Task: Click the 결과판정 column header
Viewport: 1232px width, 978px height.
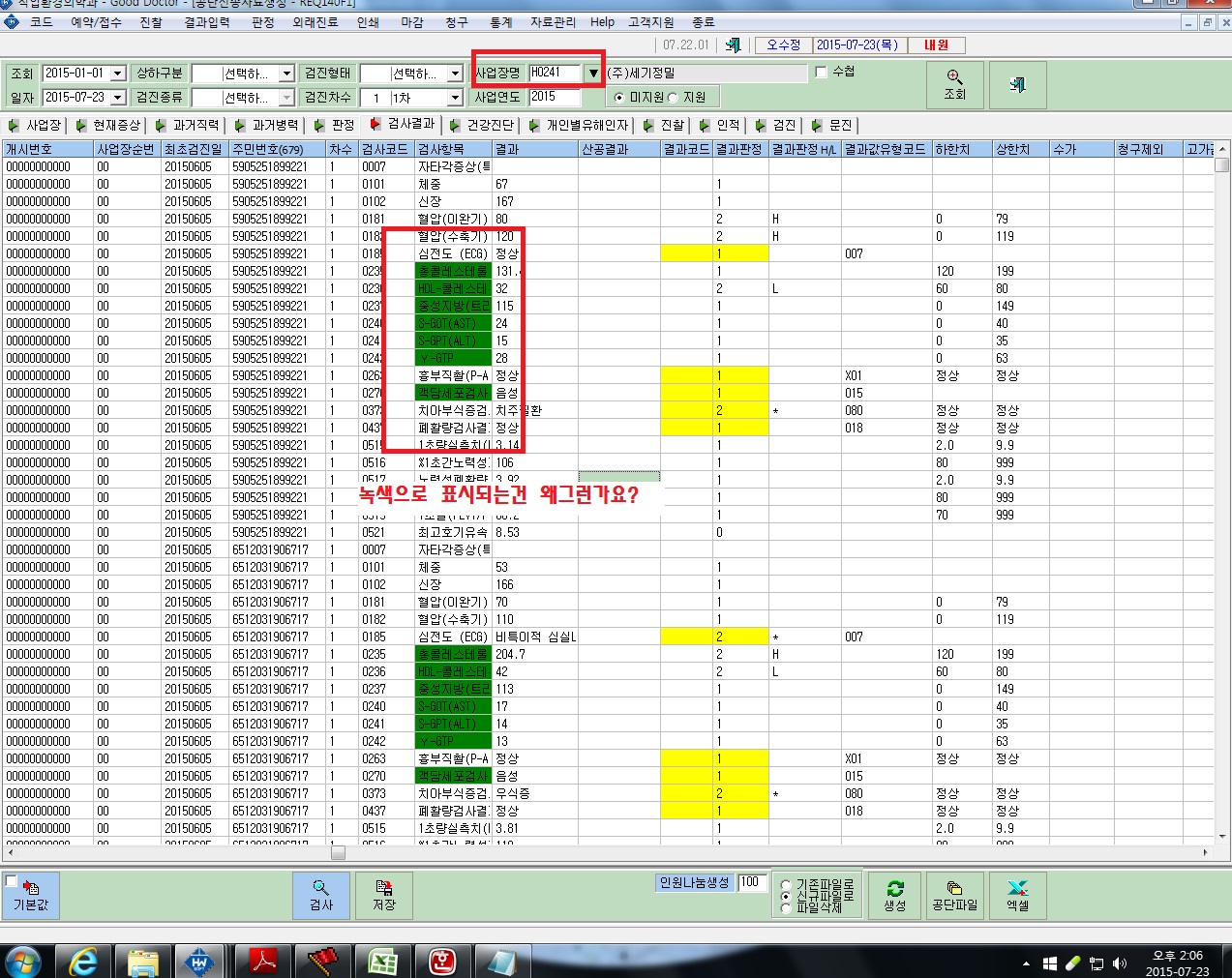Action: [x=740, y=149]
